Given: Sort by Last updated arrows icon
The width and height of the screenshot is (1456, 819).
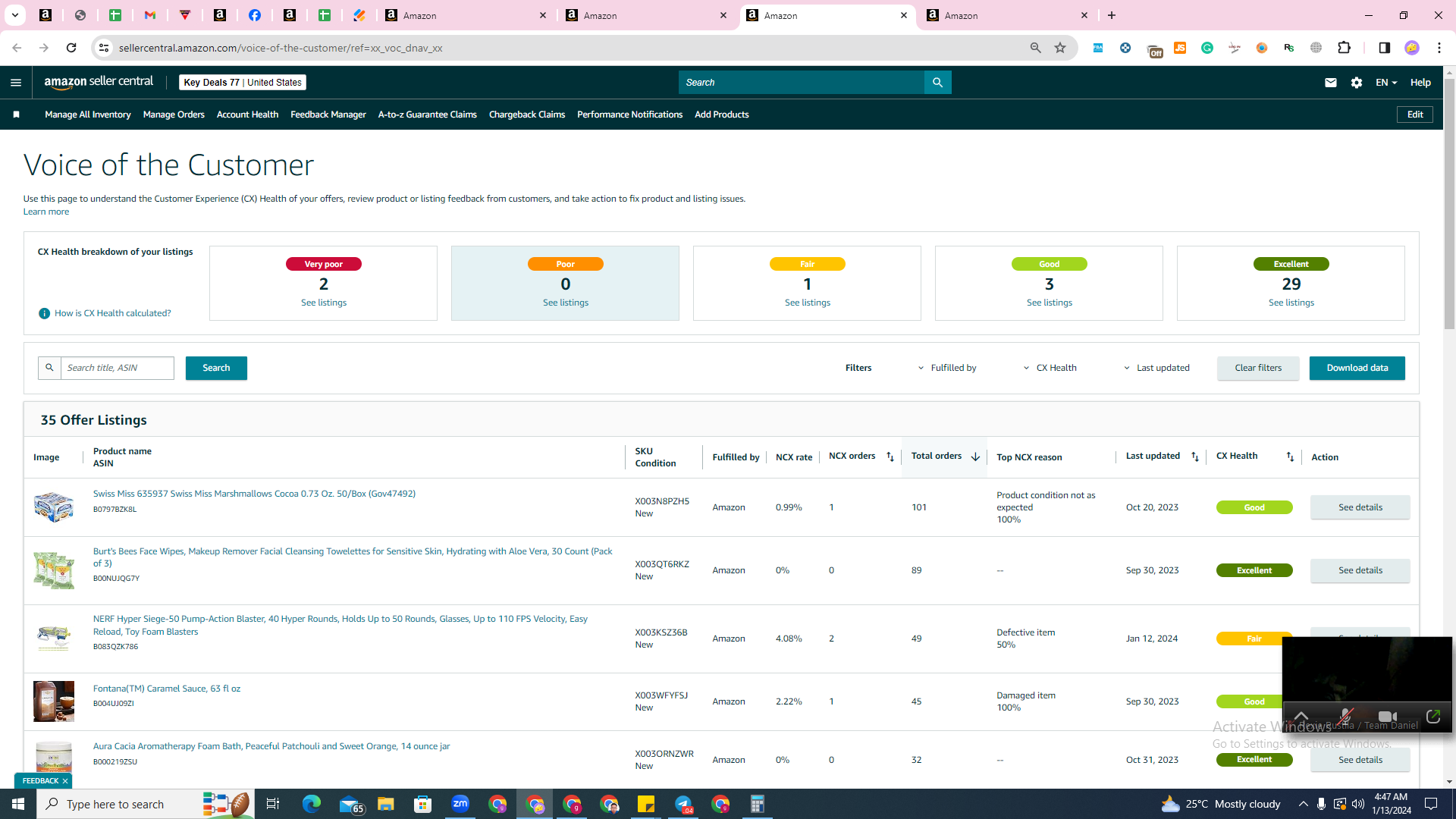Looking at the screenshot, I should tap(1195, 457).
